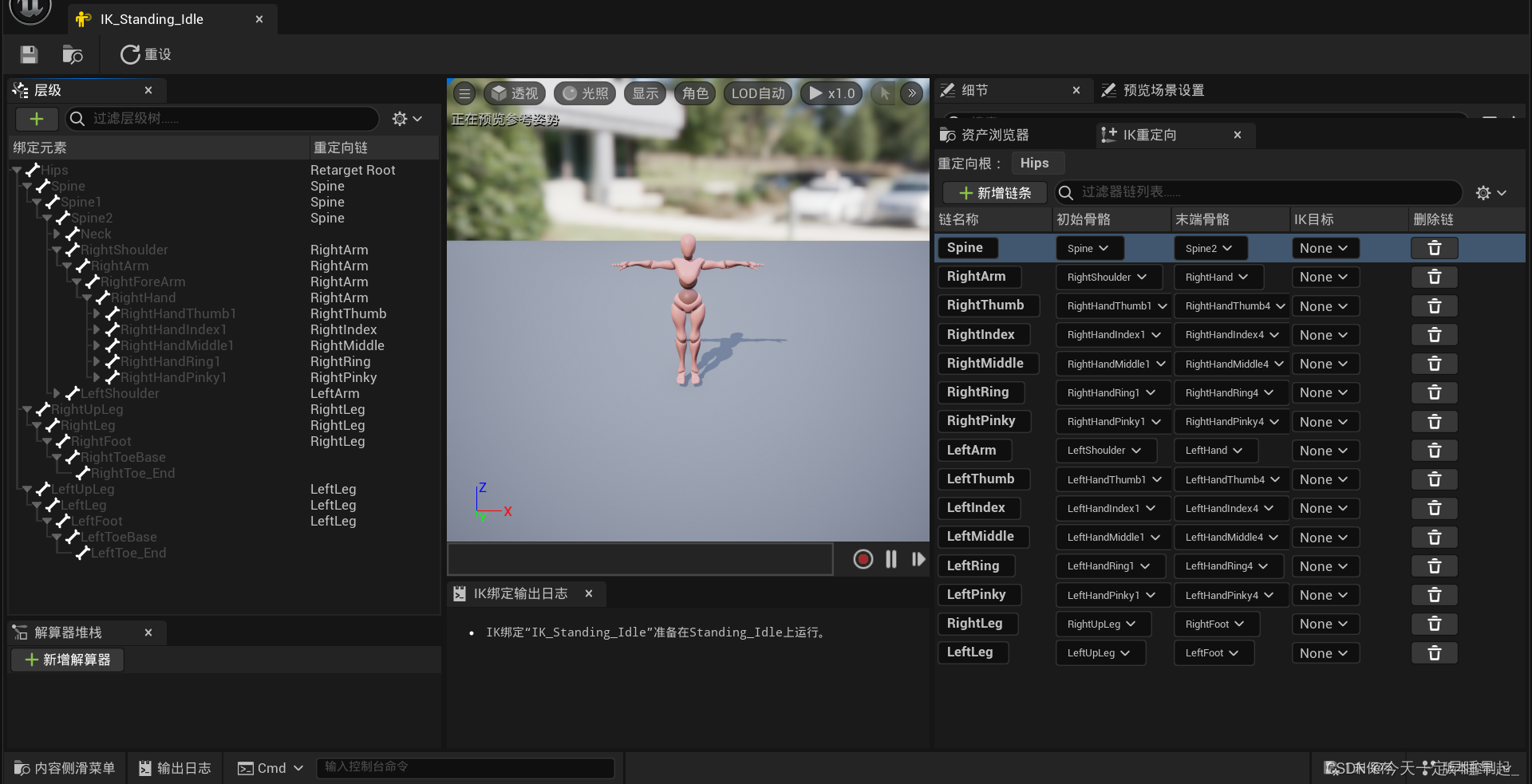
Task: Delete the Spine chain with its trash icon
Action: tap(1434, 247)
